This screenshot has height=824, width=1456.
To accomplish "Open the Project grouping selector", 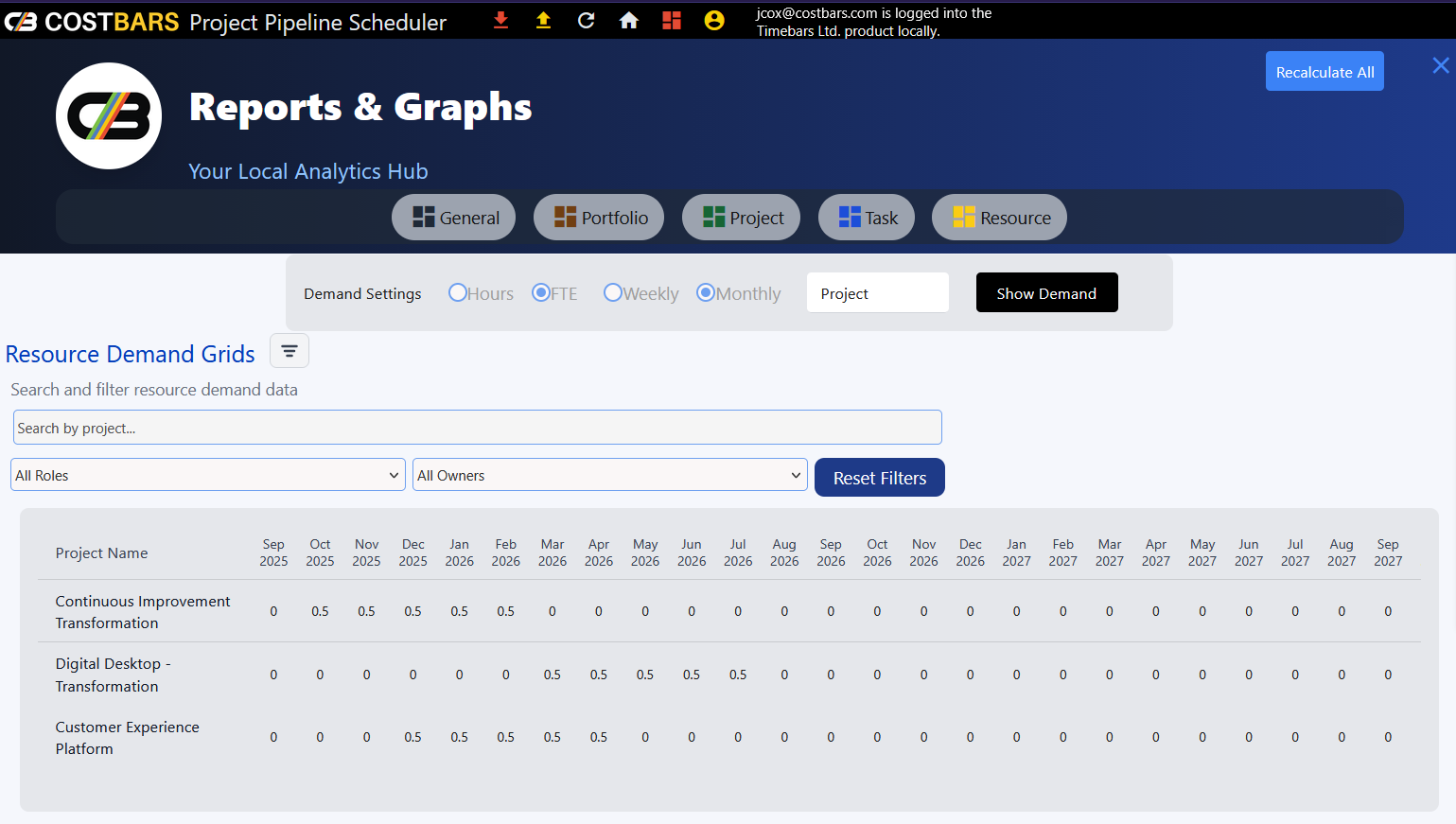I will coord(877,293).
